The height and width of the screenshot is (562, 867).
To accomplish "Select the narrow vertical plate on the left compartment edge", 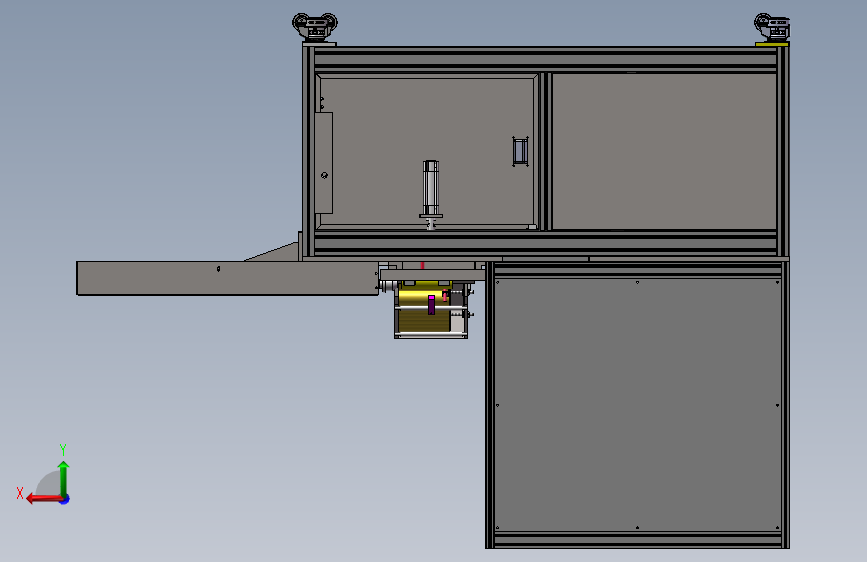I will point(324,163).
